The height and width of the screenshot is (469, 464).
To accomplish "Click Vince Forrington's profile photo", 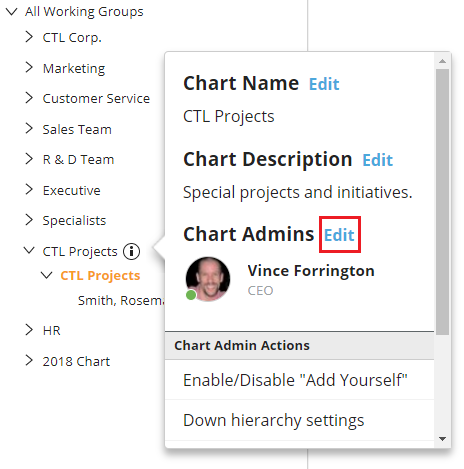I will click(x=208, y=279).
